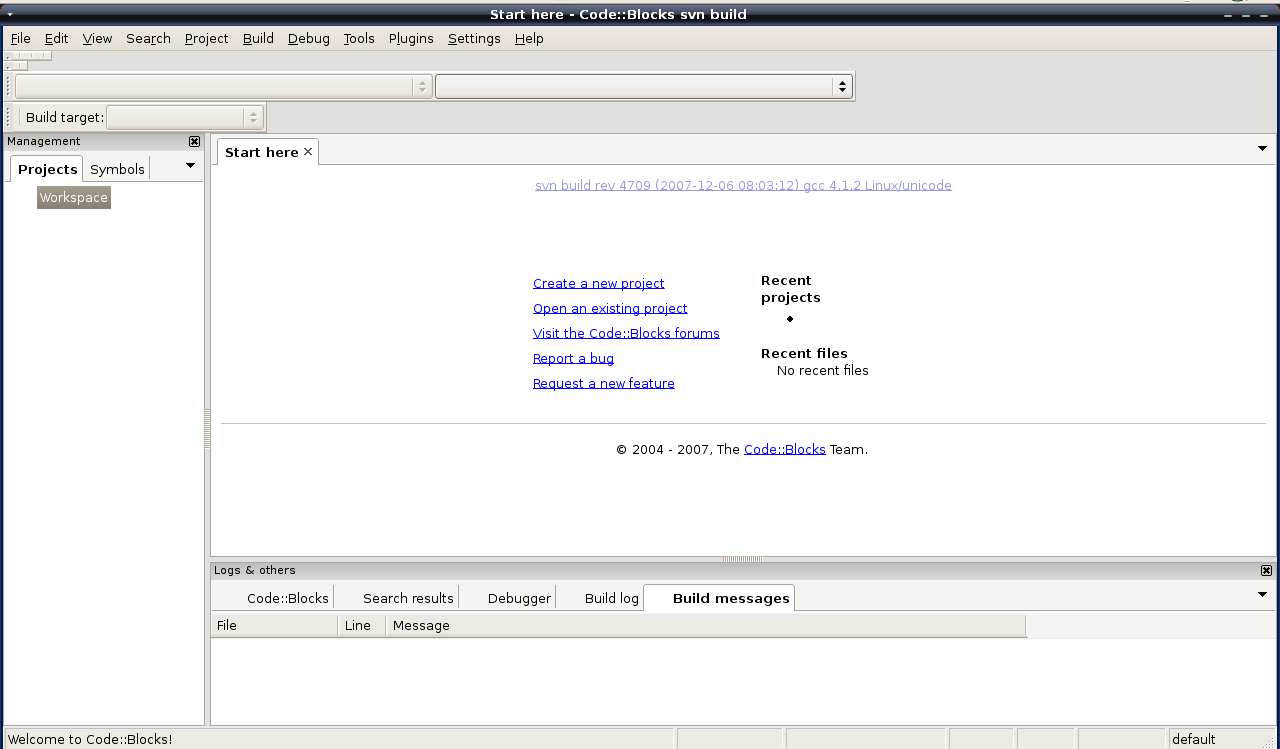The width and height of the screenshot is (1280, 749).
Task: Click Report a bug link
Action: click(573, 358)
